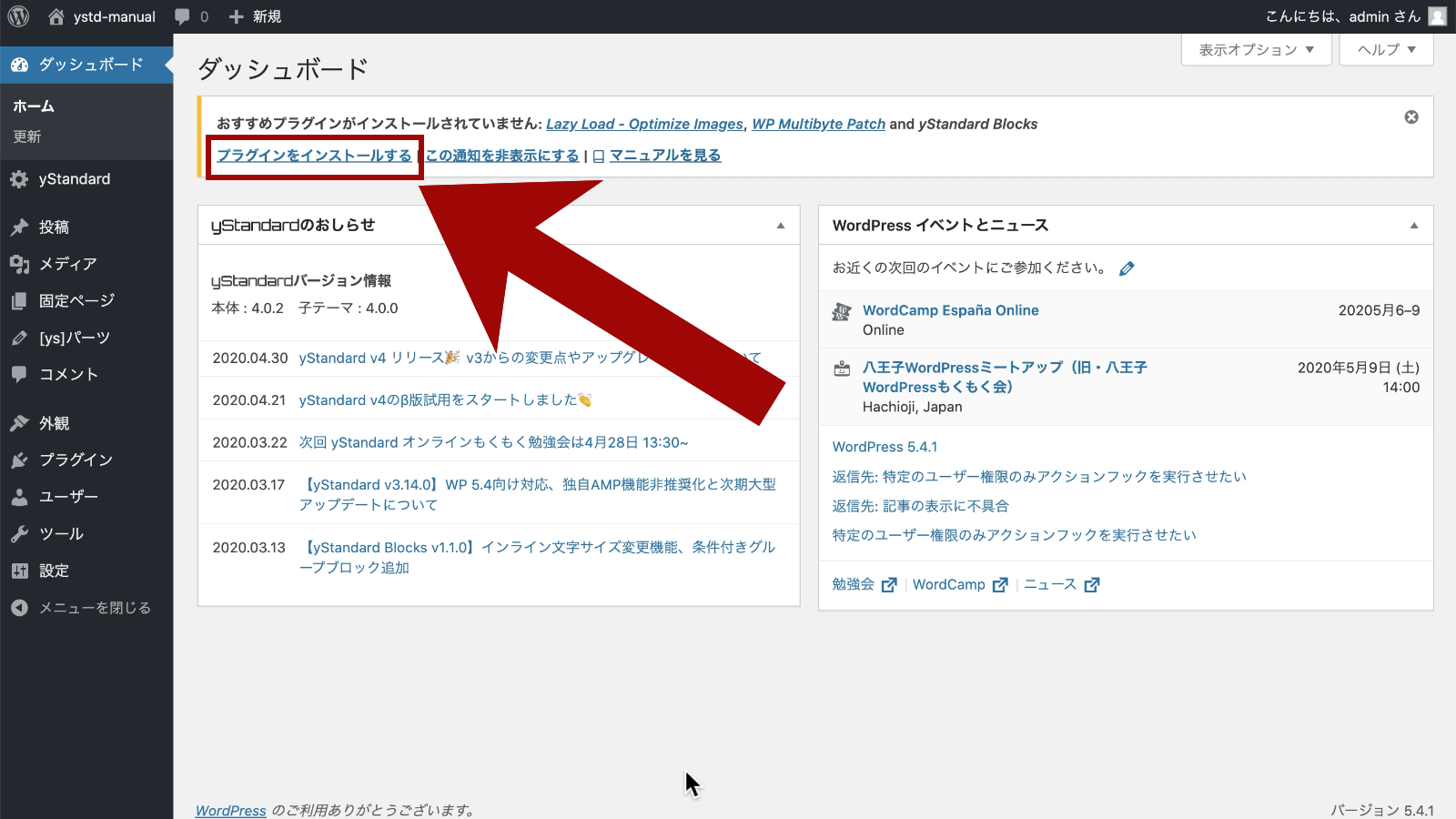Click the 勉強会 footer link
The image size is (1456, 819).
click(854, 584)
